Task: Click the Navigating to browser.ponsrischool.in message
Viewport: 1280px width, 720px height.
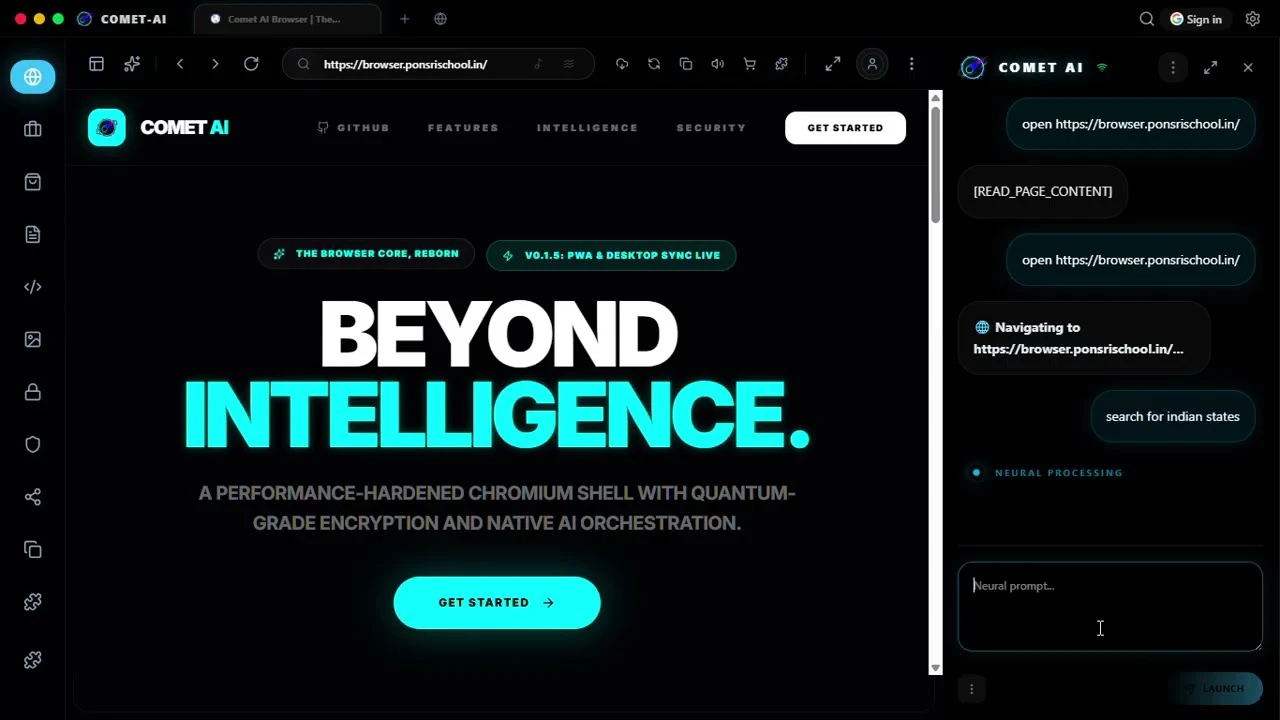Action: point(1084,338)
